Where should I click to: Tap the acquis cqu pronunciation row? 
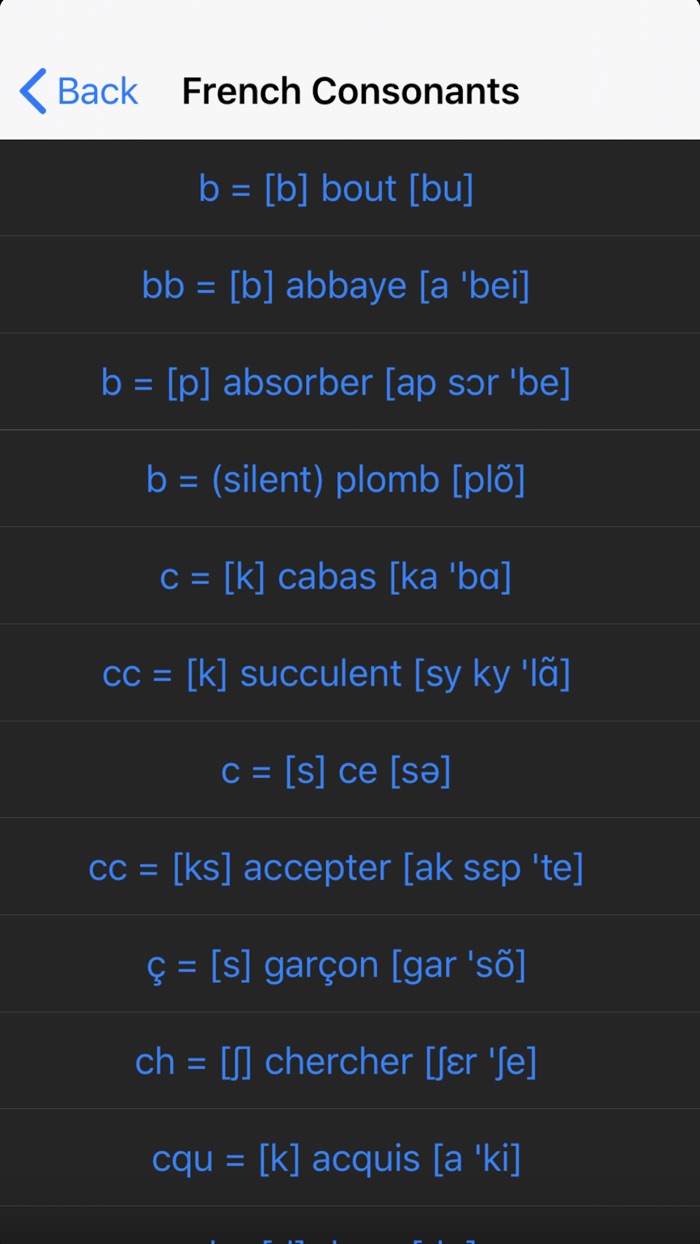point(350,1157)
